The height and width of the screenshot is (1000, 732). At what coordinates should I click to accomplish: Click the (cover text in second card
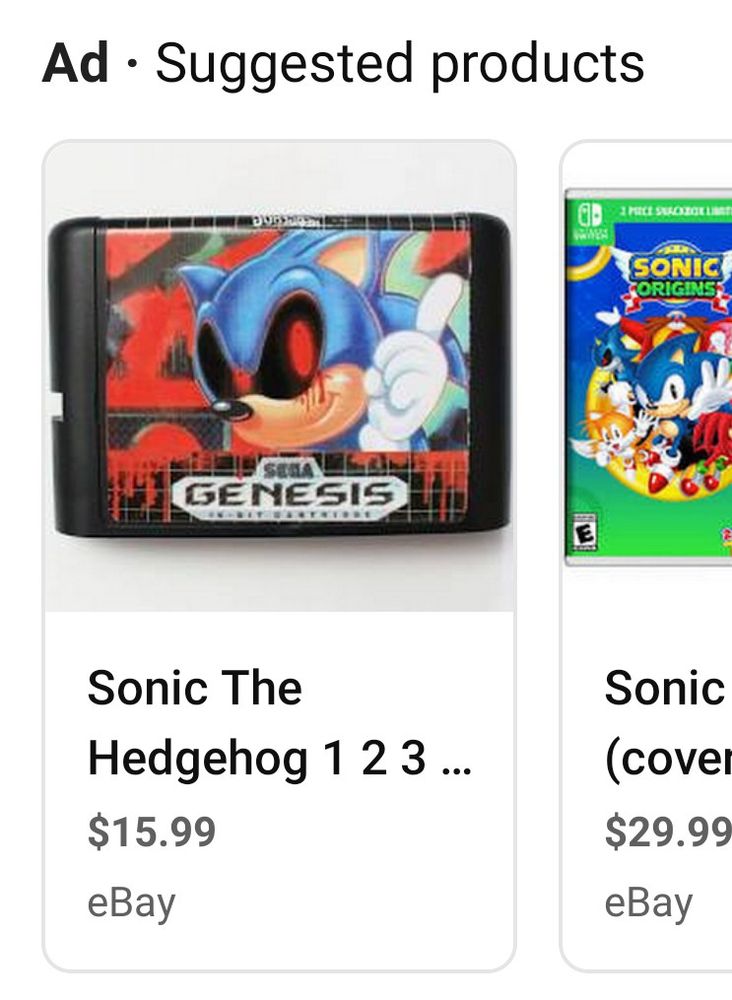coord(668,760)
